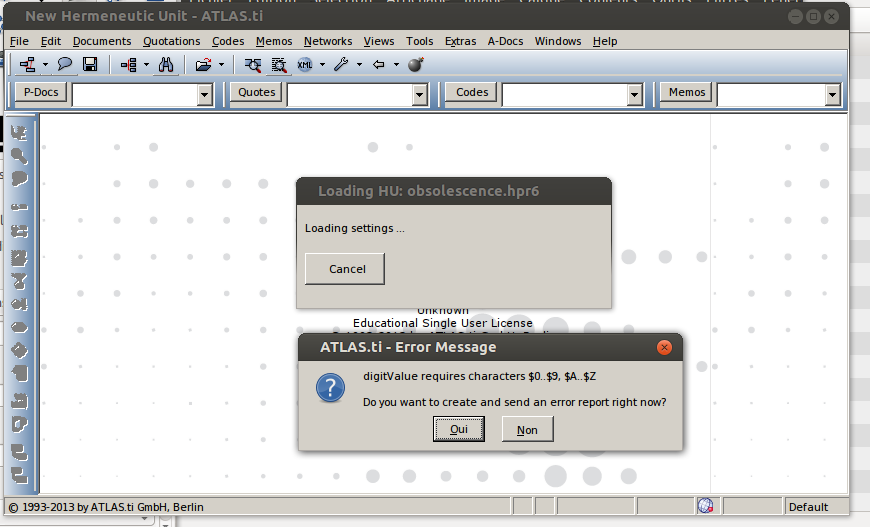The image size is (870, 527).
Task: Open dropdown arrow next to XML icon
Action: pos(322,65)
